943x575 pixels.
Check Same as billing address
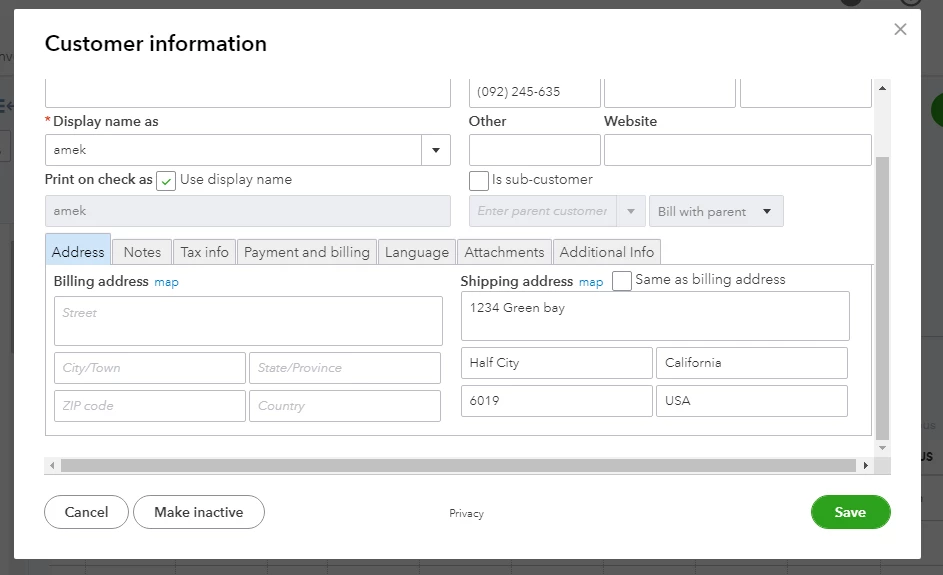[x=622, y=280]
